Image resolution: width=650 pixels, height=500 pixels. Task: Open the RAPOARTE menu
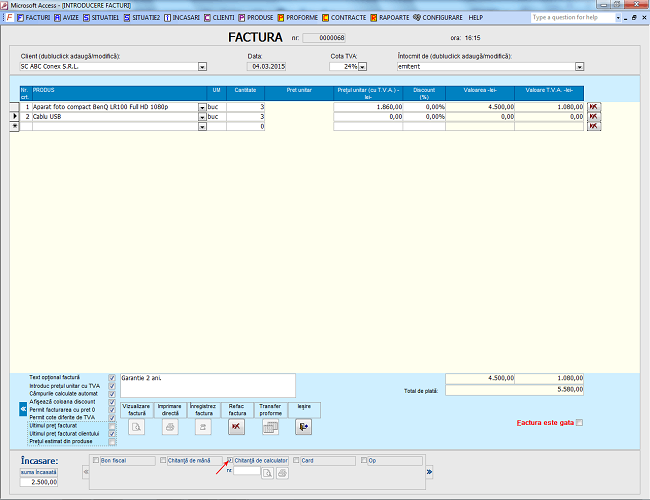click(x=389, y=17)
